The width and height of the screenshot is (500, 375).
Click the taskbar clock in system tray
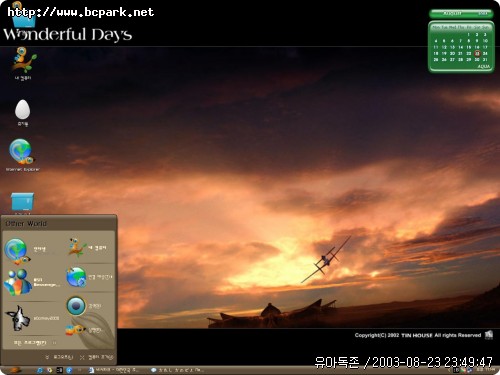click(485, 370)
